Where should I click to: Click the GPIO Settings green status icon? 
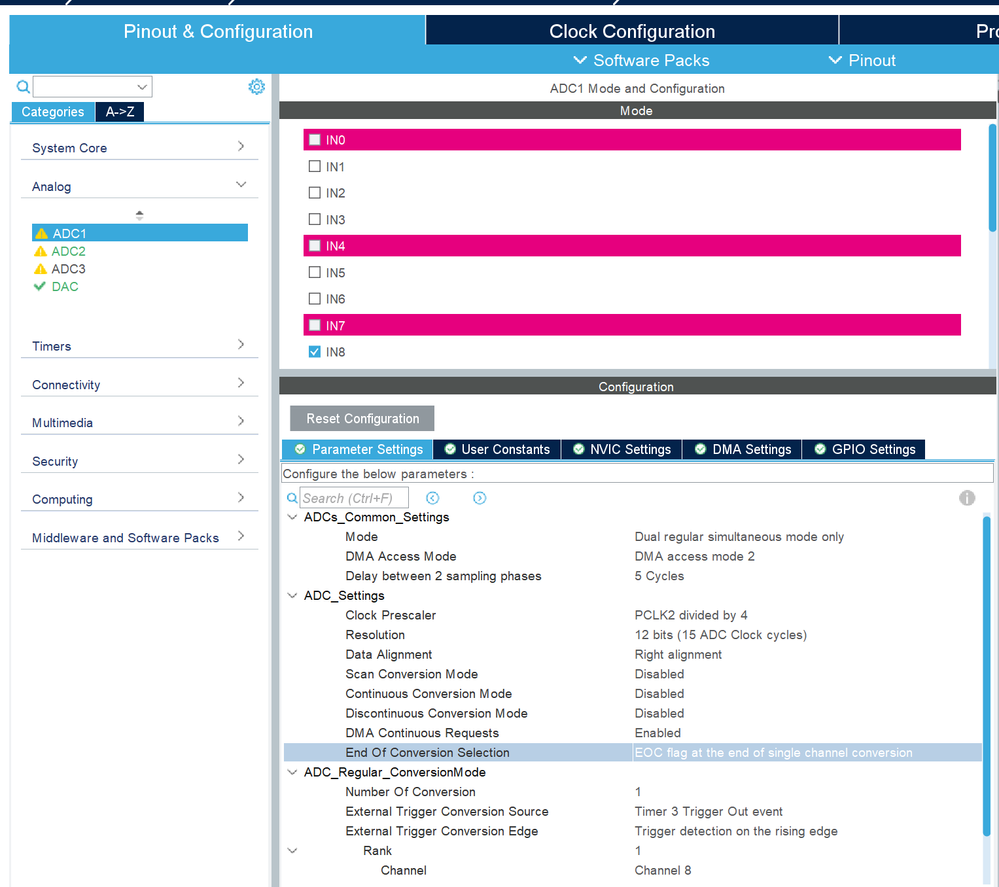click(820, 449)
